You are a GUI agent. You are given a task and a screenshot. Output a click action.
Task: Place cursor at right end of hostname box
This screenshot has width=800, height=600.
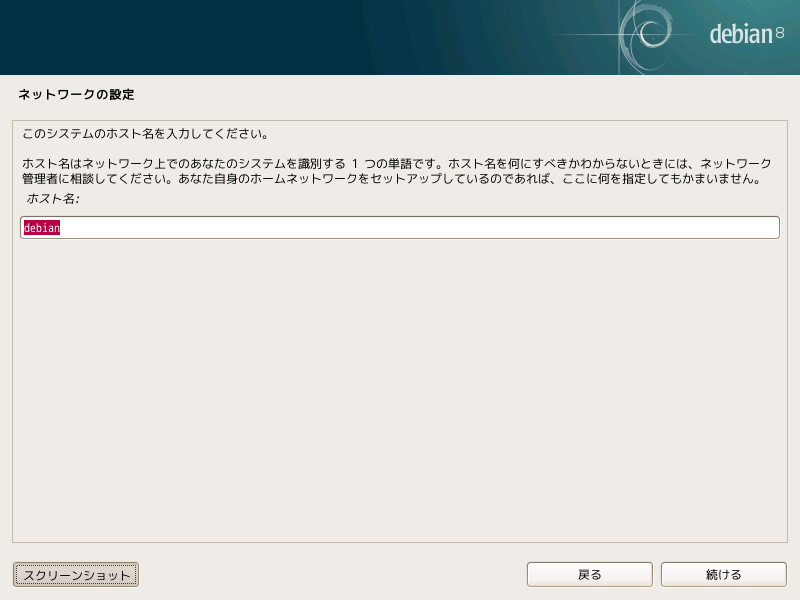coord(770,228)
